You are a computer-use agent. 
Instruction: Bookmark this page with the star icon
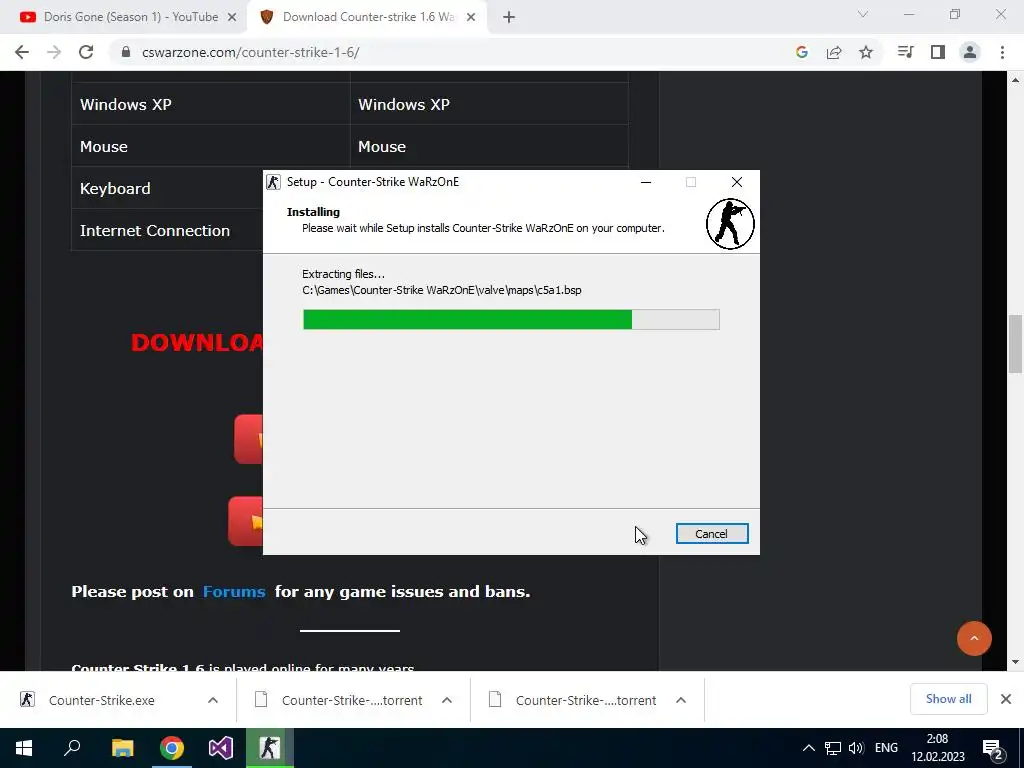(x=866, y=52)
